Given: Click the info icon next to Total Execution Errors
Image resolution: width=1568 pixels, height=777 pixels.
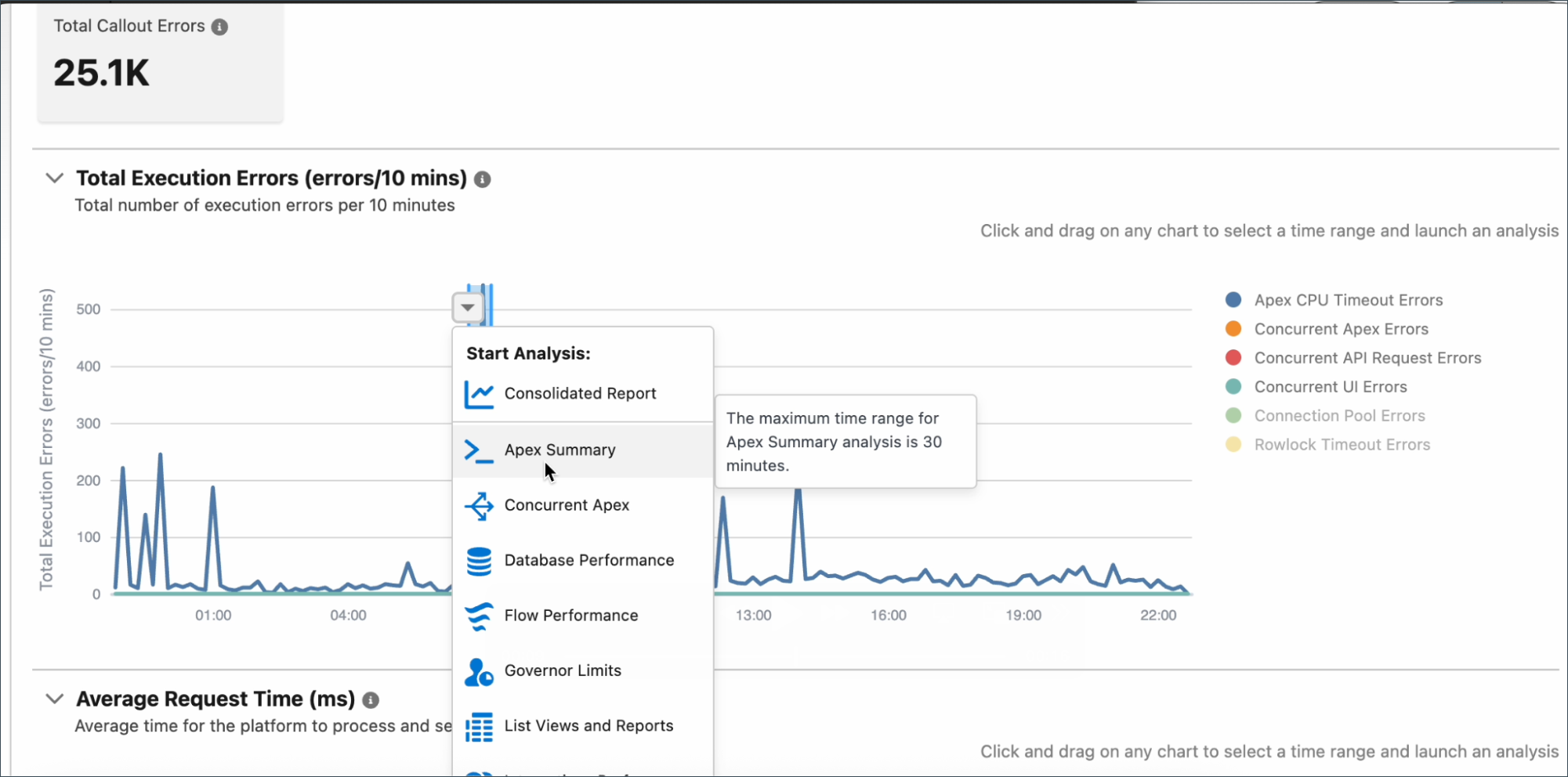Looking at the screenshot, I should [482, 179].
